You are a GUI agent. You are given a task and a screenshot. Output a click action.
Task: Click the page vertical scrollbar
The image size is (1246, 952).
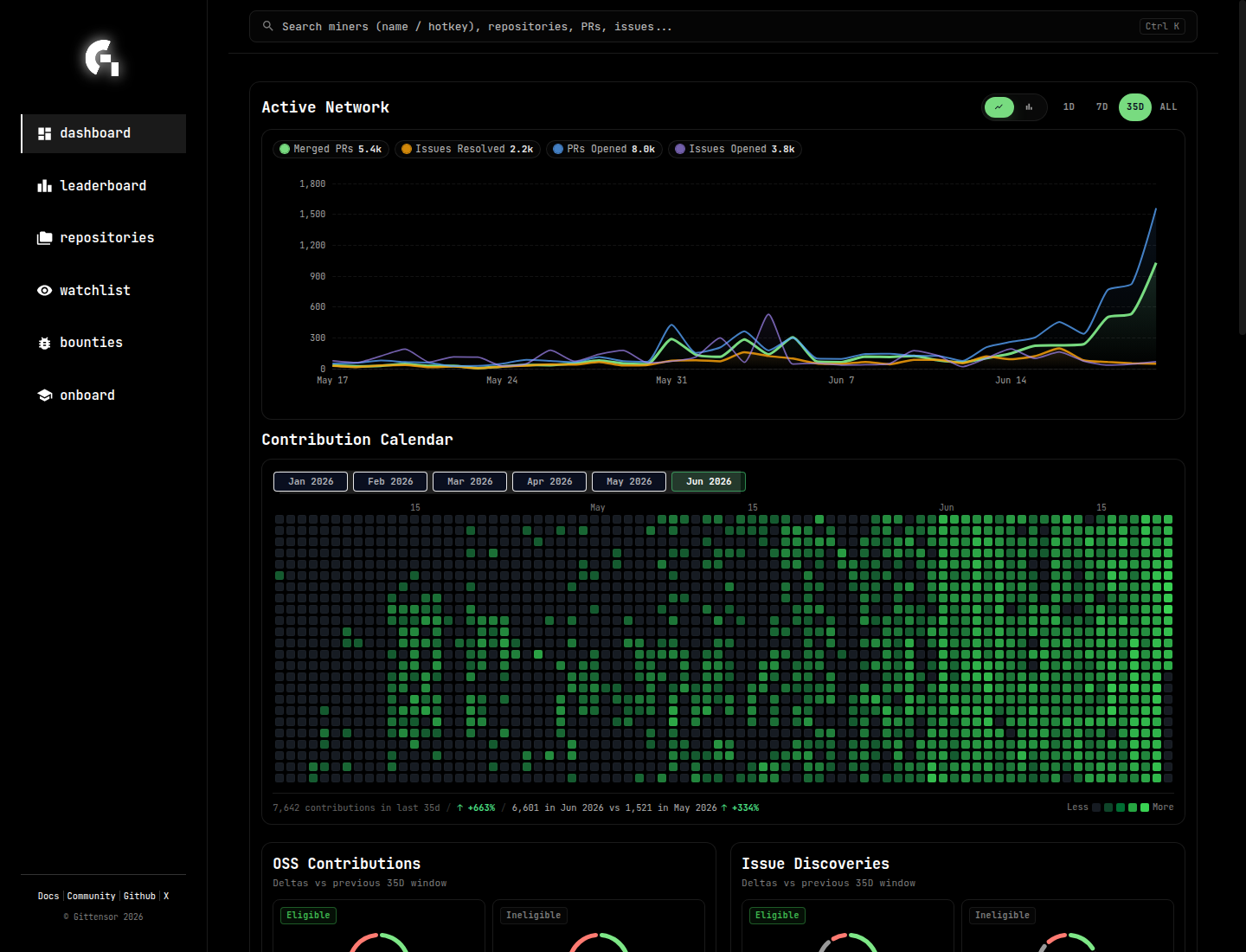point(1242,168)
